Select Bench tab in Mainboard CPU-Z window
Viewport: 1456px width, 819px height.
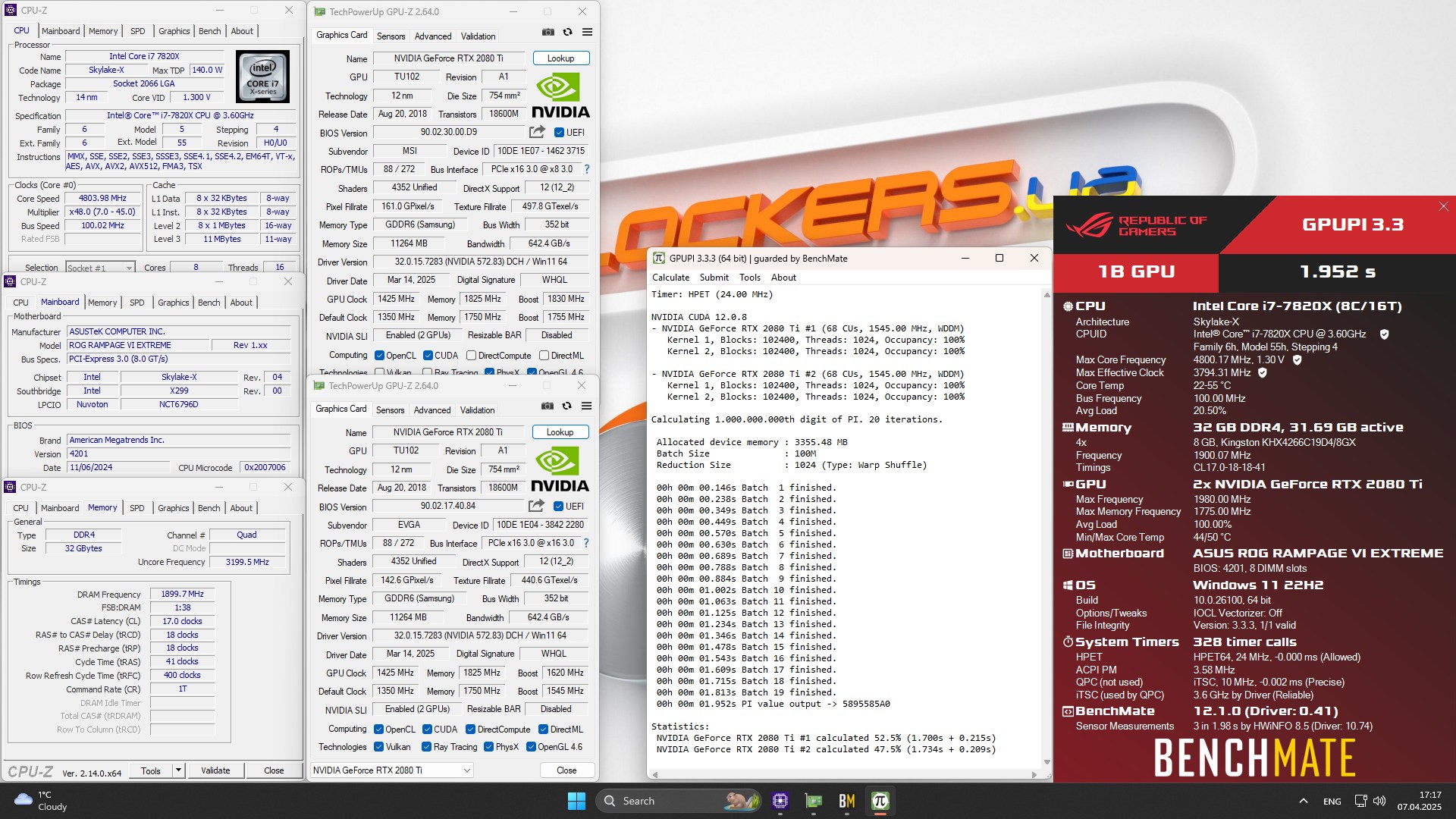point(209,303)
